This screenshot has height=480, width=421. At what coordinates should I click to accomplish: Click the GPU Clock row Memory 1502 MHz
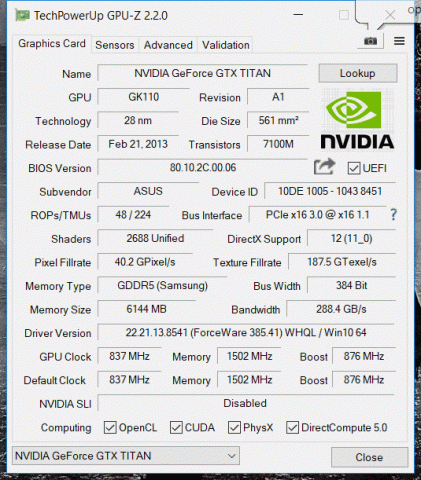[250, 356]
